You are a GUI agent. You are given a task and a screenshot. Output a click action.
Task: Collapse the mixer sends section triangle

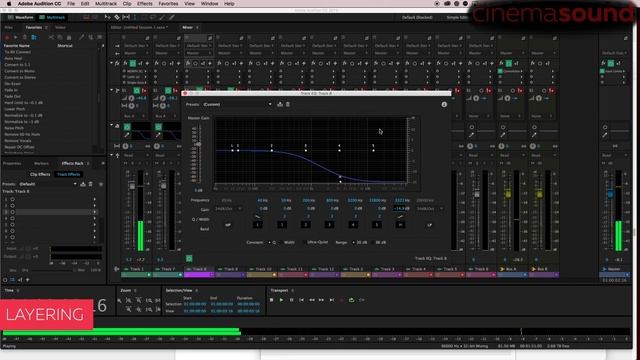coord(111,90)
